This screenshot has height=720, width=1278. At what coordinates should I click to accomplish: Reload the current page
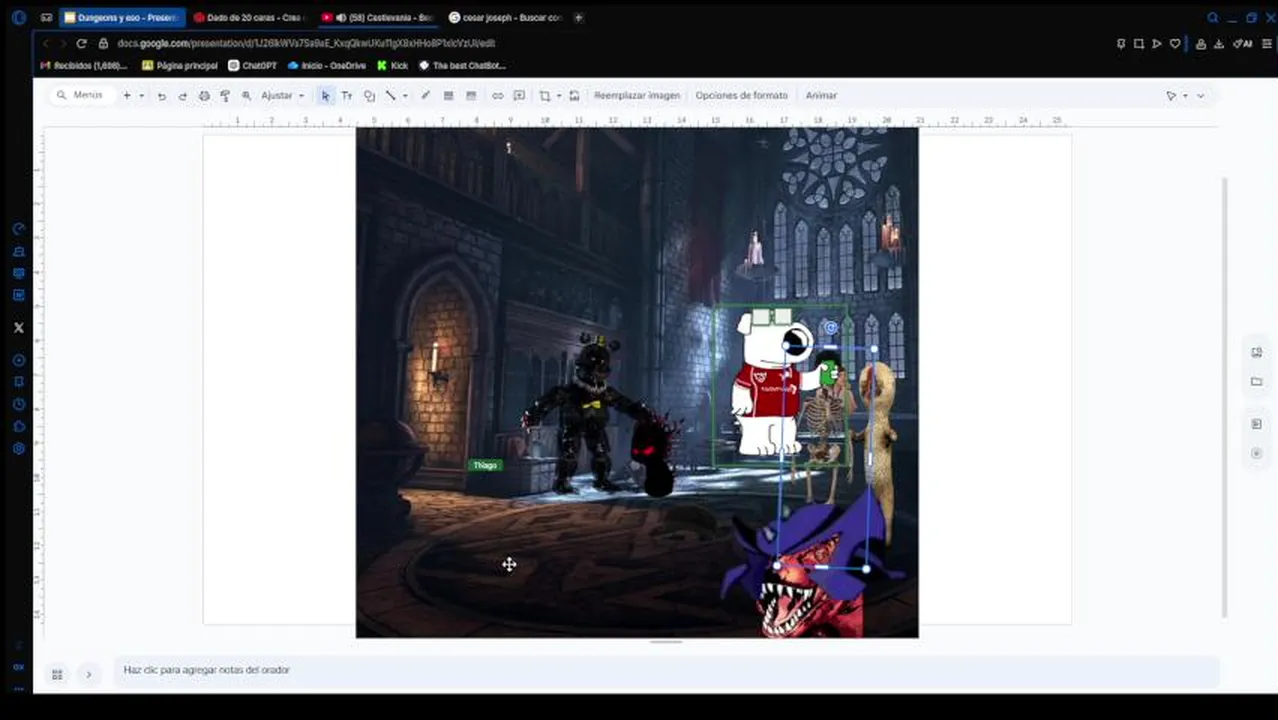(x=81, y=43)
